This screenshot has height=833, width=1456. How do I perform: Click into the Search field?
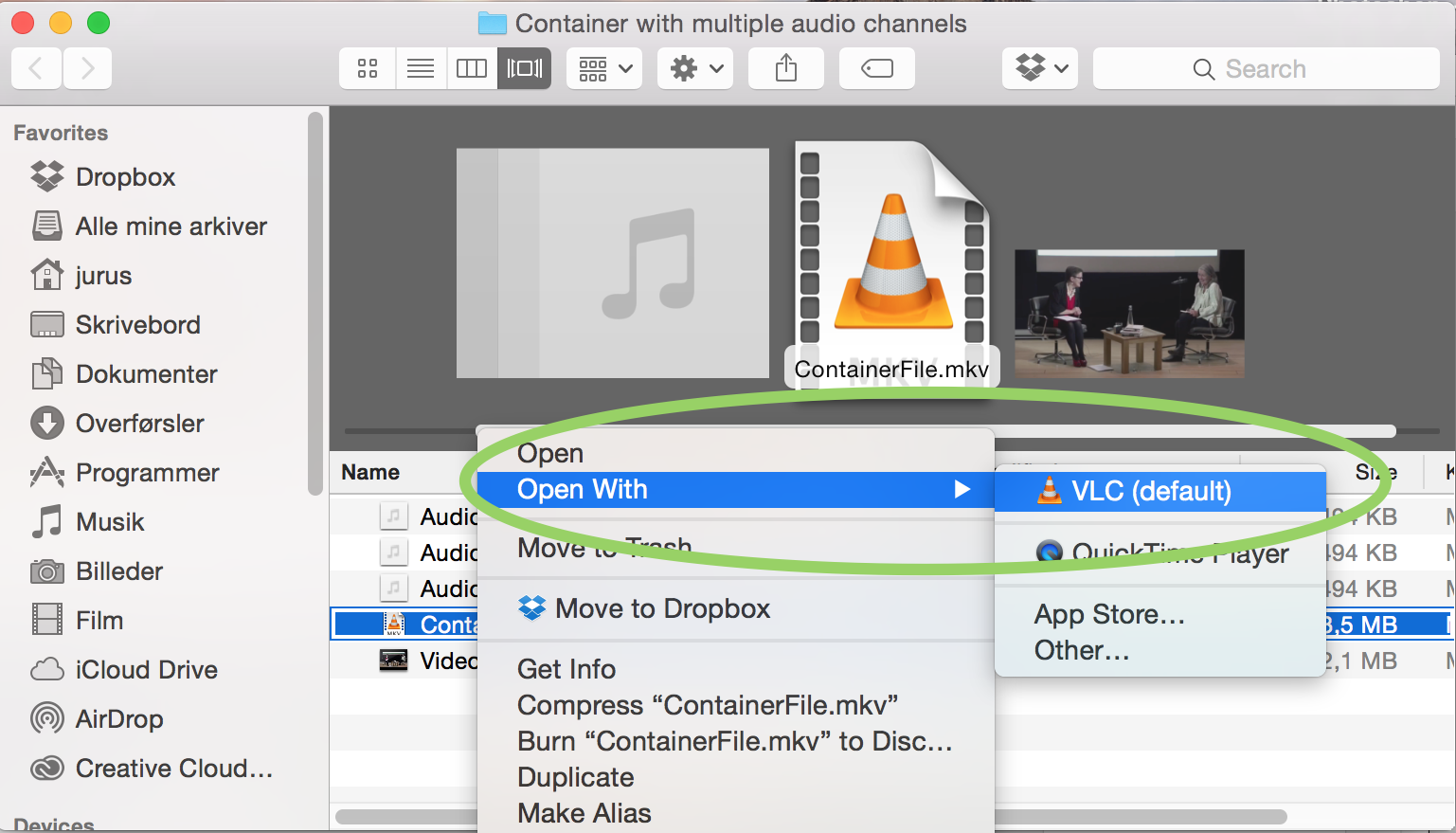1266,68
